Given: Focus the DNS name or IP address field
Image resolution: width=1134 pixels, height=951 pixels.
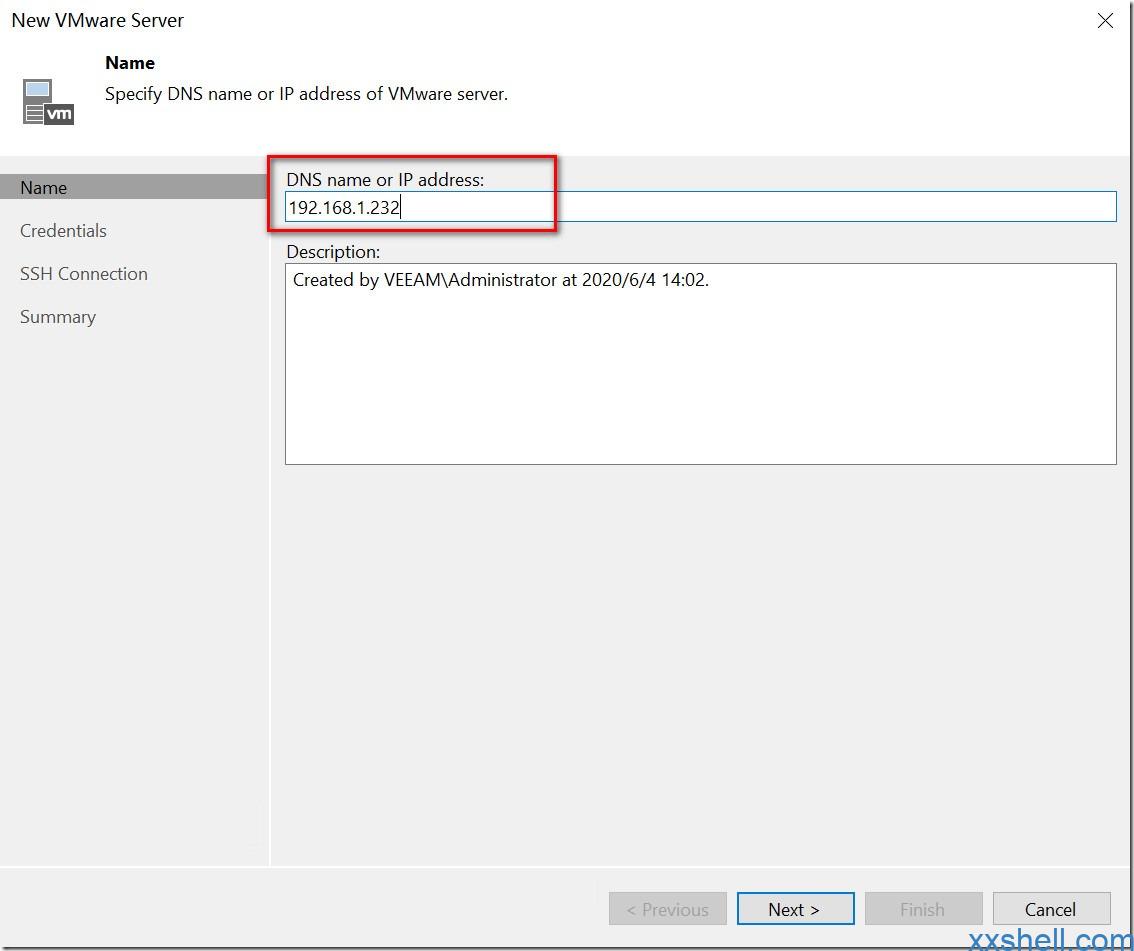Looking at the screenshot, I should pos(700,207).
